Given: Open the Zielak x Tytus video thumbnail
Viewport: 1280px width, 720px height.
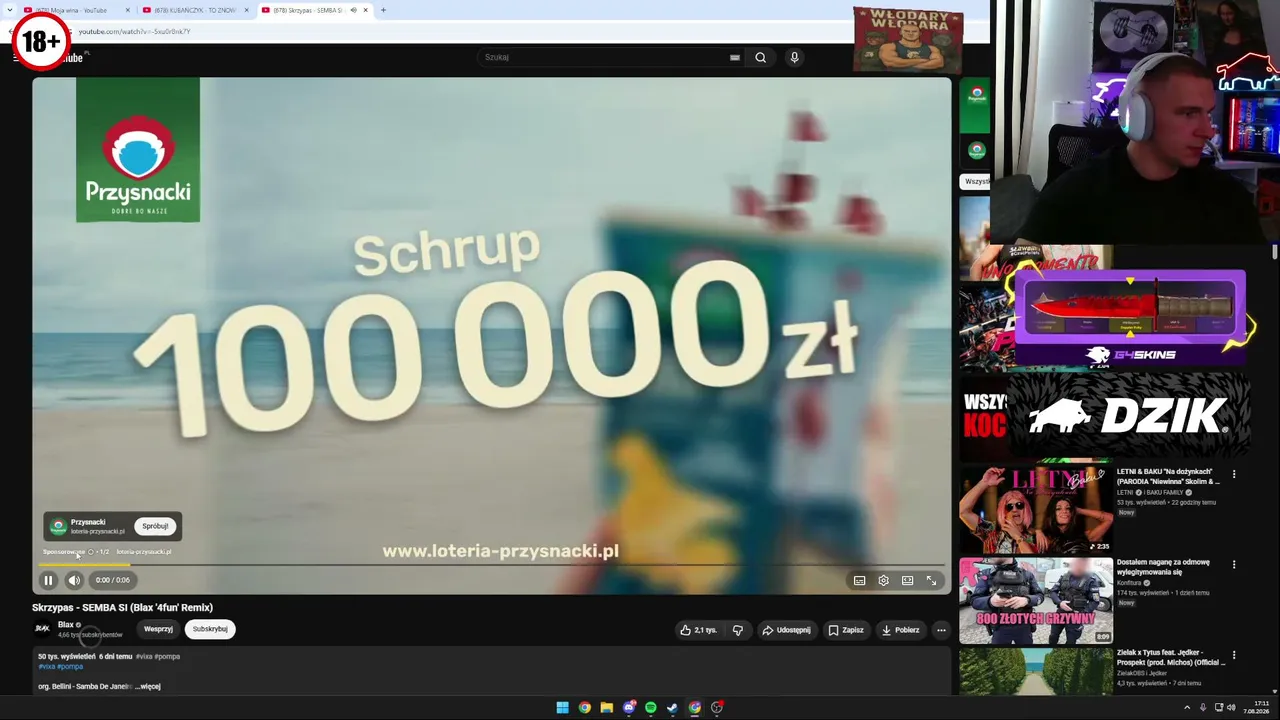Looking at the screenshot, I should click(x=1036, y=672).
